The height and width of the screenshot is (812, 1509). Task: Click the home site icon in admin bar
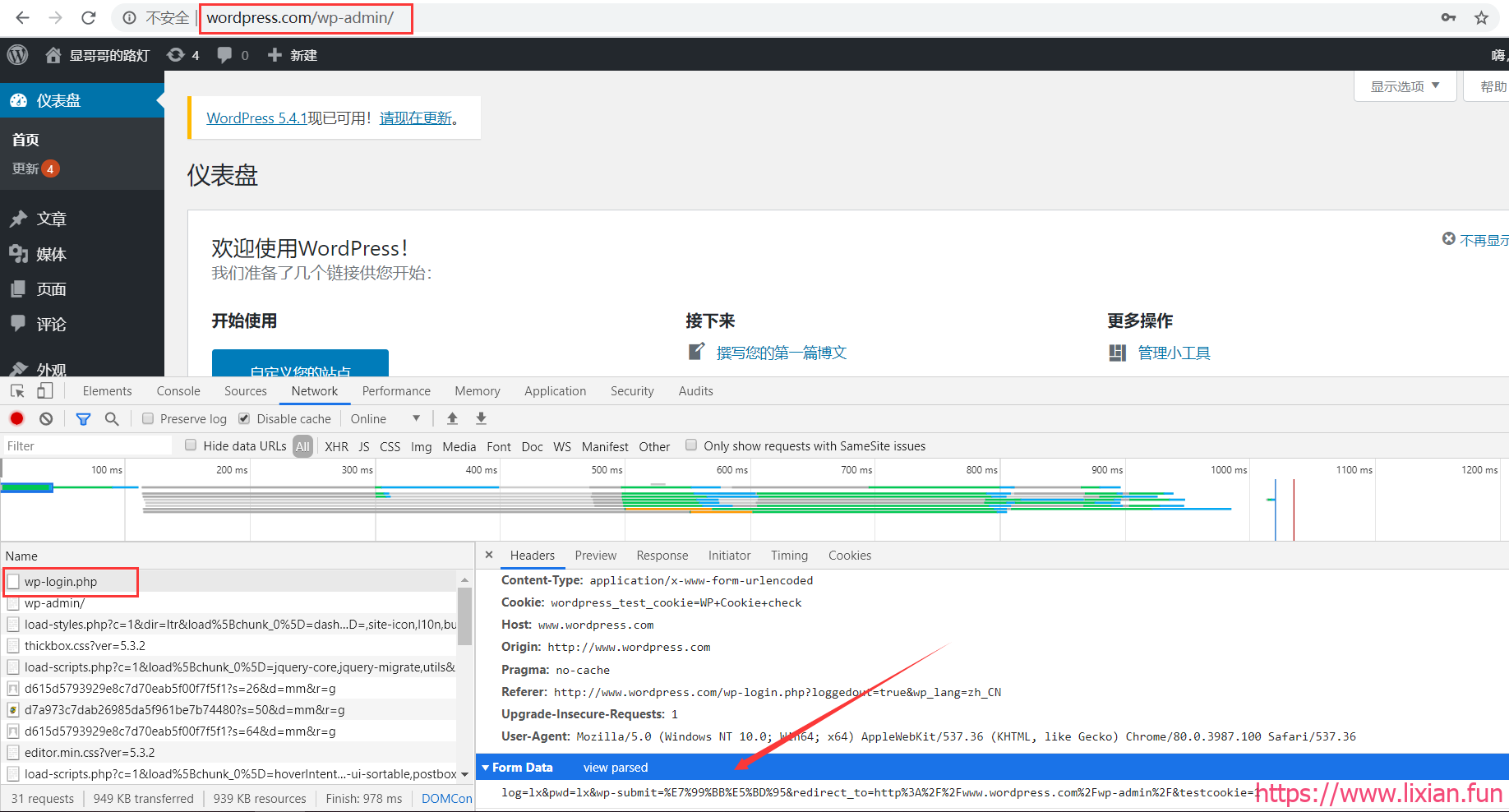53,55
